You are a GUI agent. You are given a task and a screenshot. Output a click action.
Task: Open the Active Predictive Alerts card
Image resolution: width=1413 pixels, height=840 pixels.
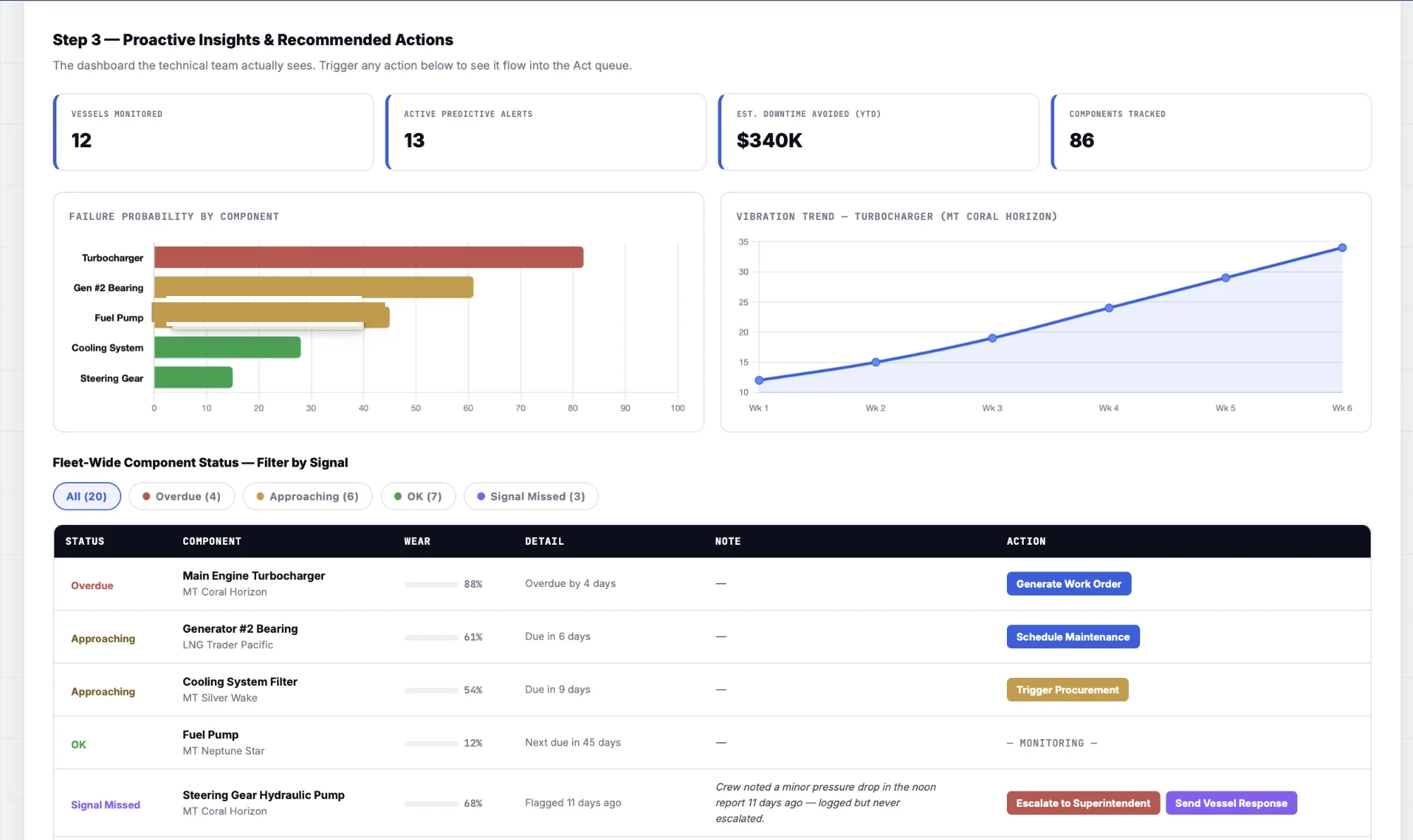pos(546,132)
